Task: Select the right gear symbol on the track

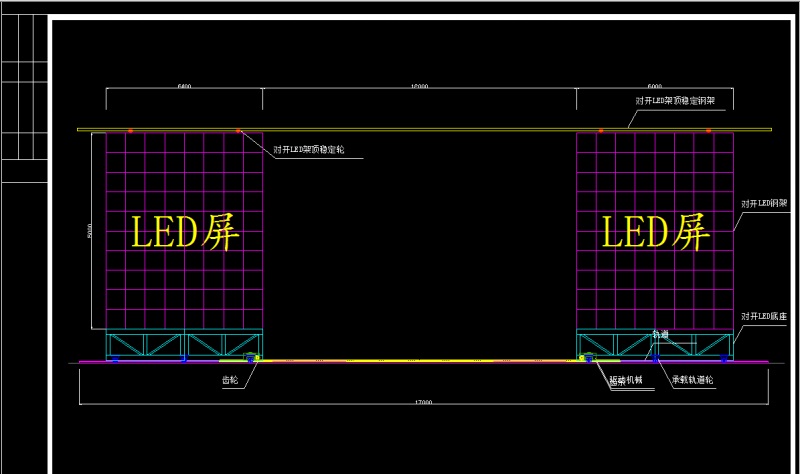Action: [584, 357]
